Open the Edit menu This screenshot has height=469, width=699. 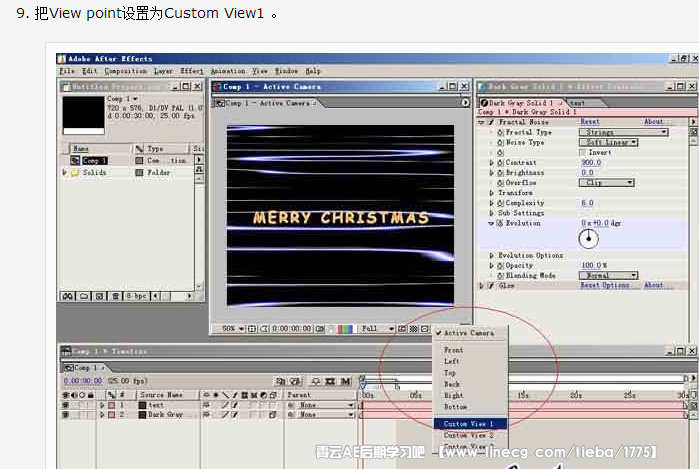(89, 71)
